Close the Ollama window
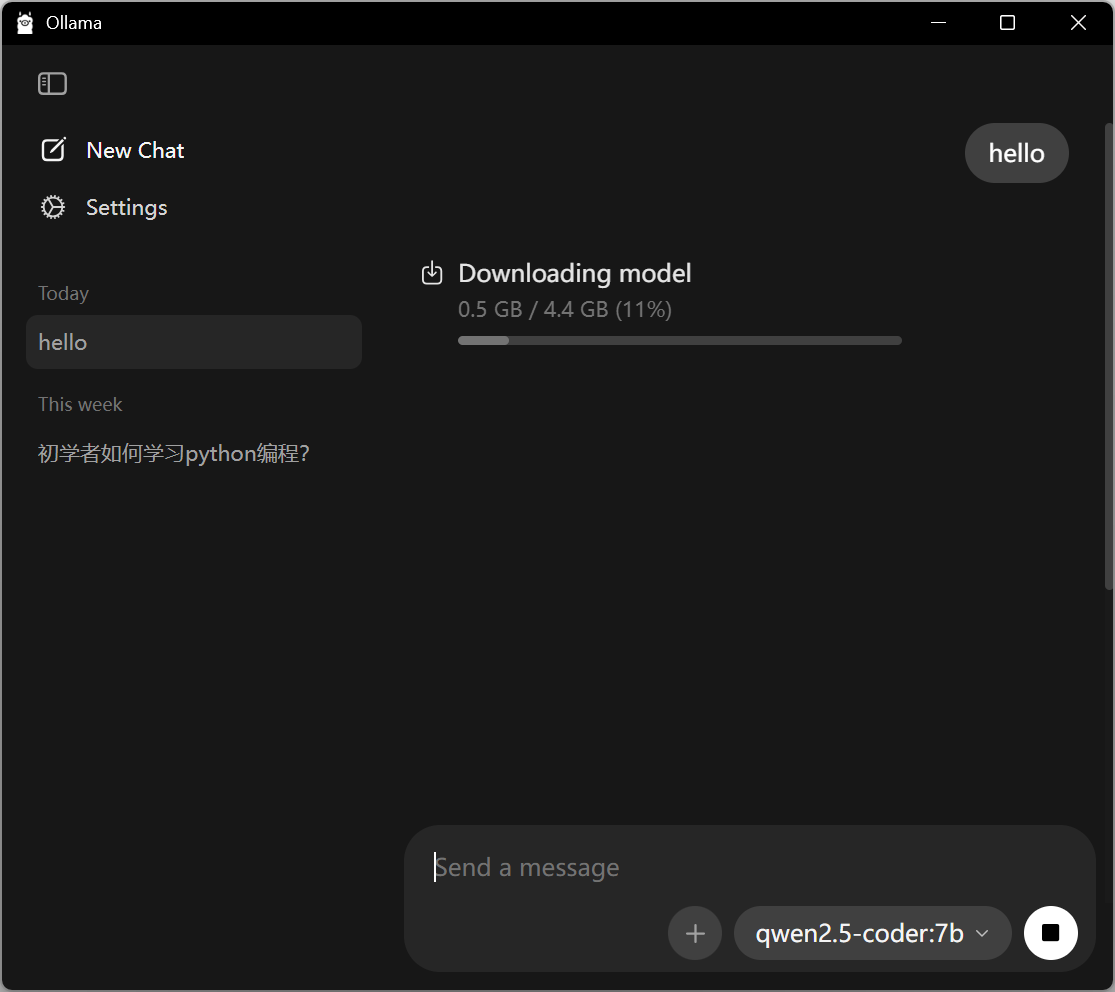 pyautogui.click(x=1078, y=23)
